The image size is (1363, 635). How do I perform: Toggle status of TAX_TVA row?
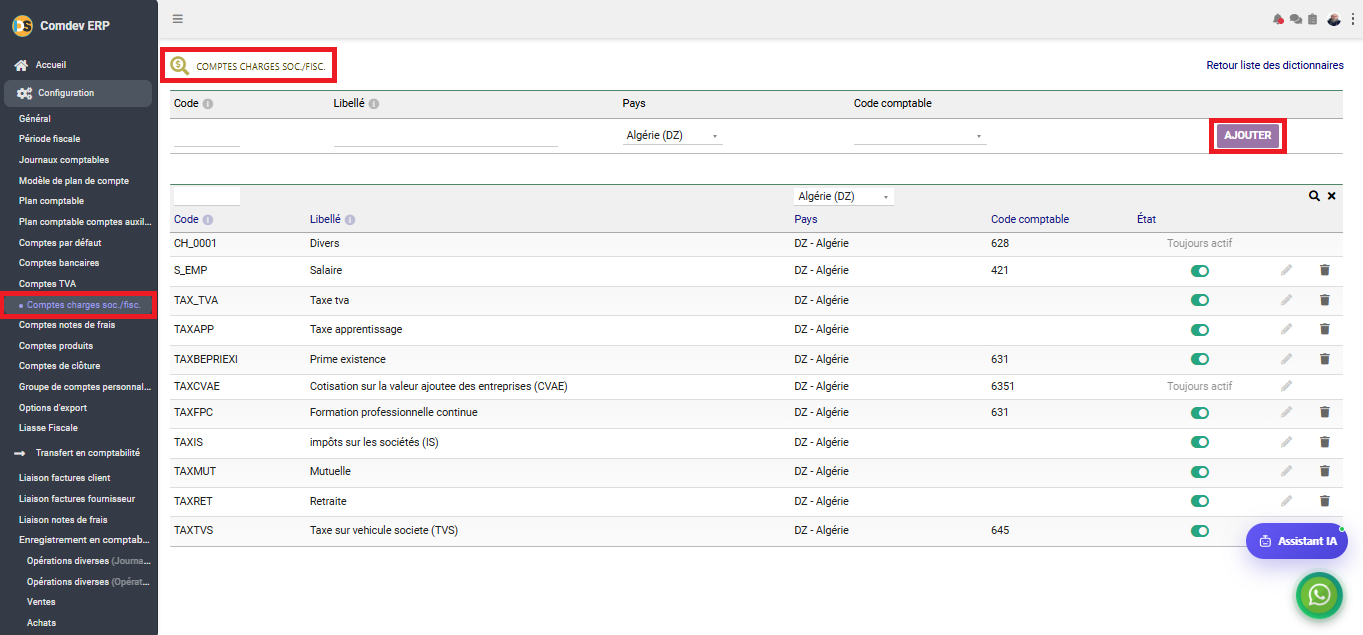click(1200, 300)
